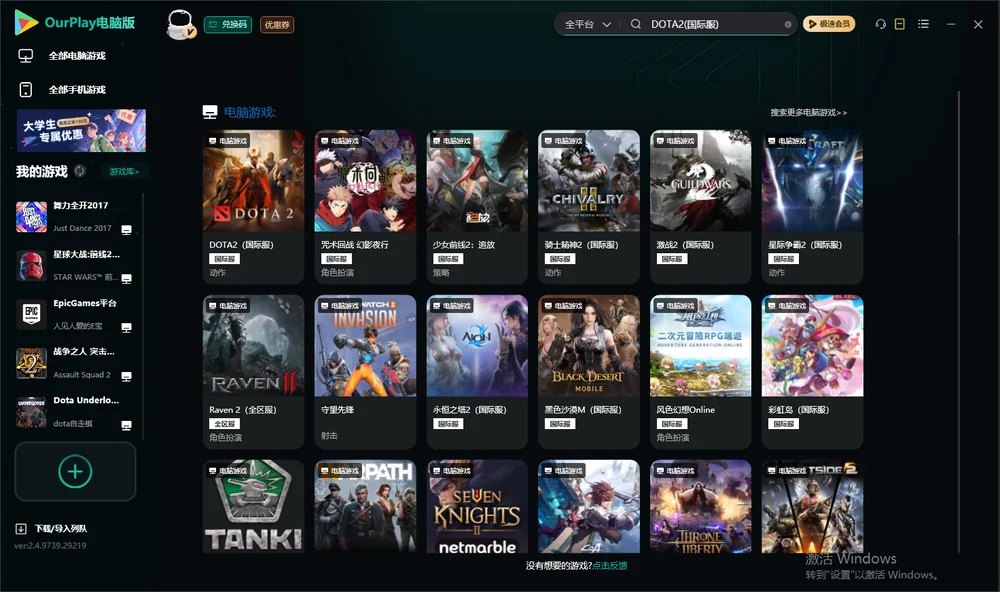Open the Aion 2 game cover
The width and height of the screenshot is (1000, 592).
(x=477, y=346)
